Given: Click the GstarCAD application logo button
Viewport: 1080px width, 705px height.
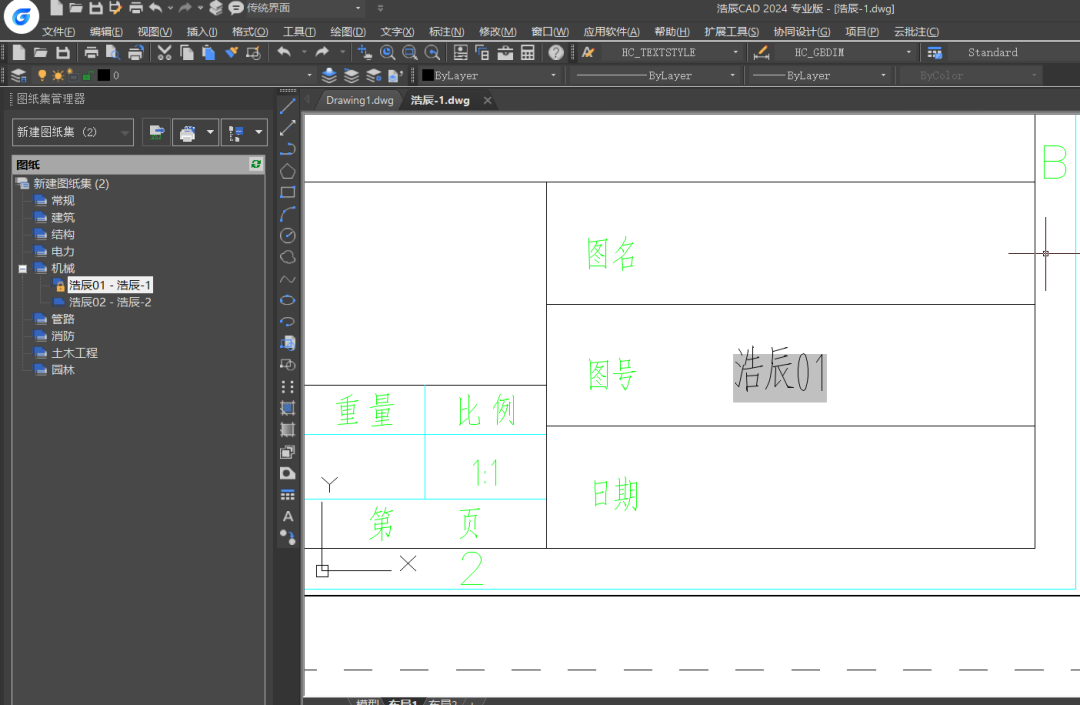Looking at the screenshot, I should [x=21, y=17].
